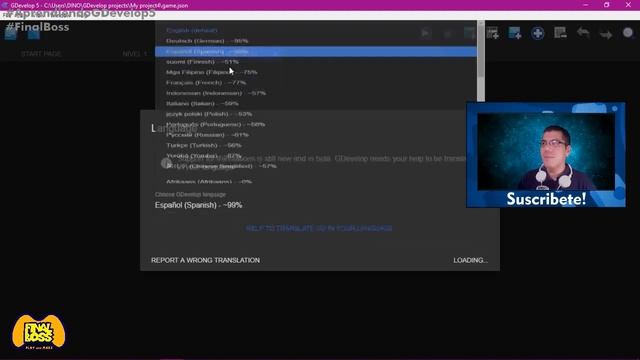This screenshot has width=640, height=360.
Task: Click the delete selected events icon
Action: point(560,33)
